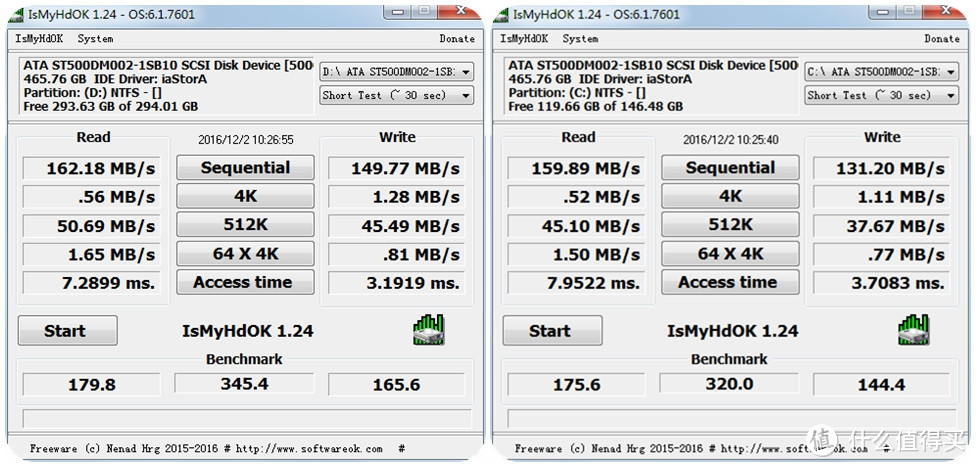Click the Access time button in the left window
The width and height of the screenshot is (976, 467).
(x=245, y=283)
